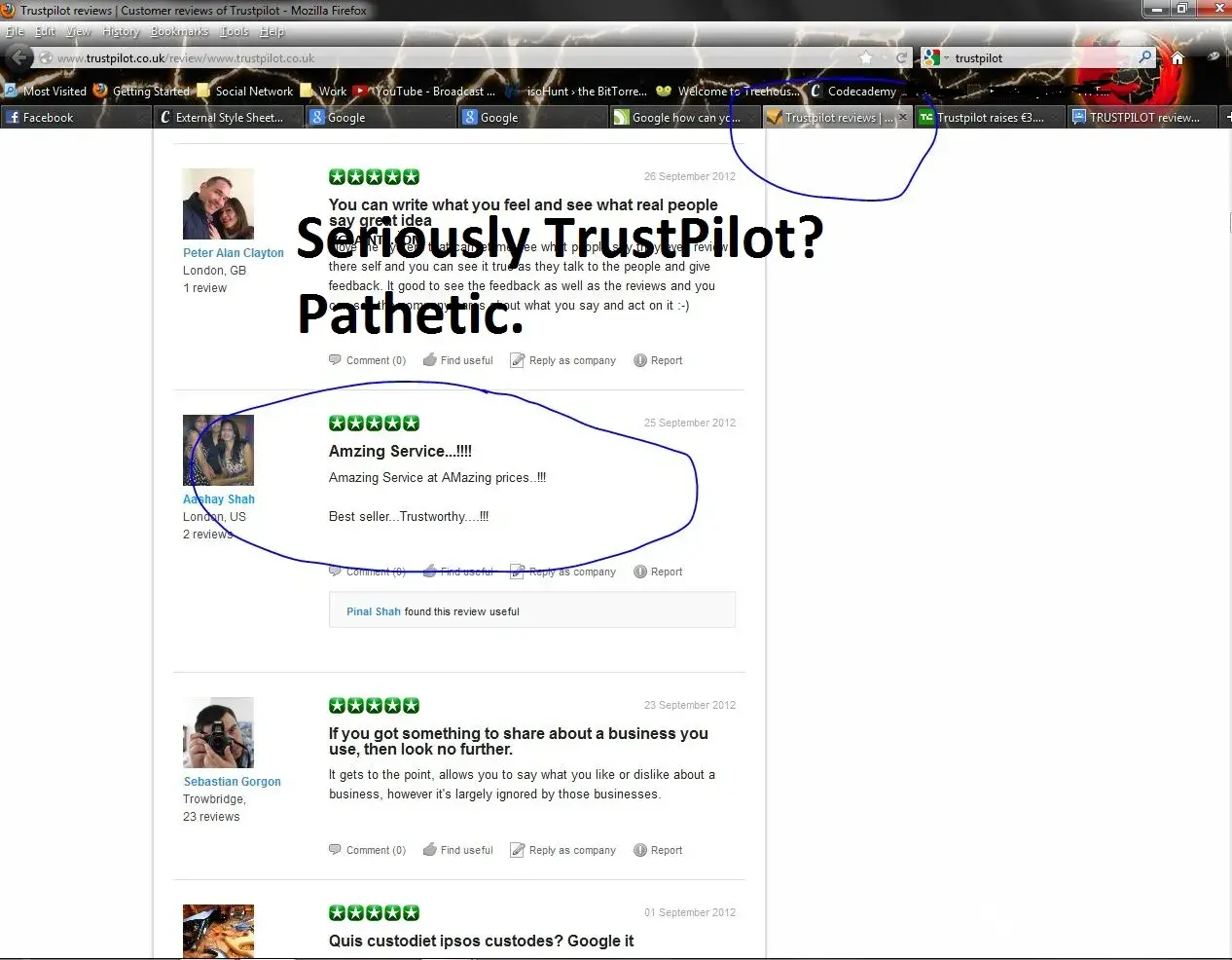This screenshot has height=960, width=1232.
Task: Reload the page using refresh icon
Action: pos(901,58)
